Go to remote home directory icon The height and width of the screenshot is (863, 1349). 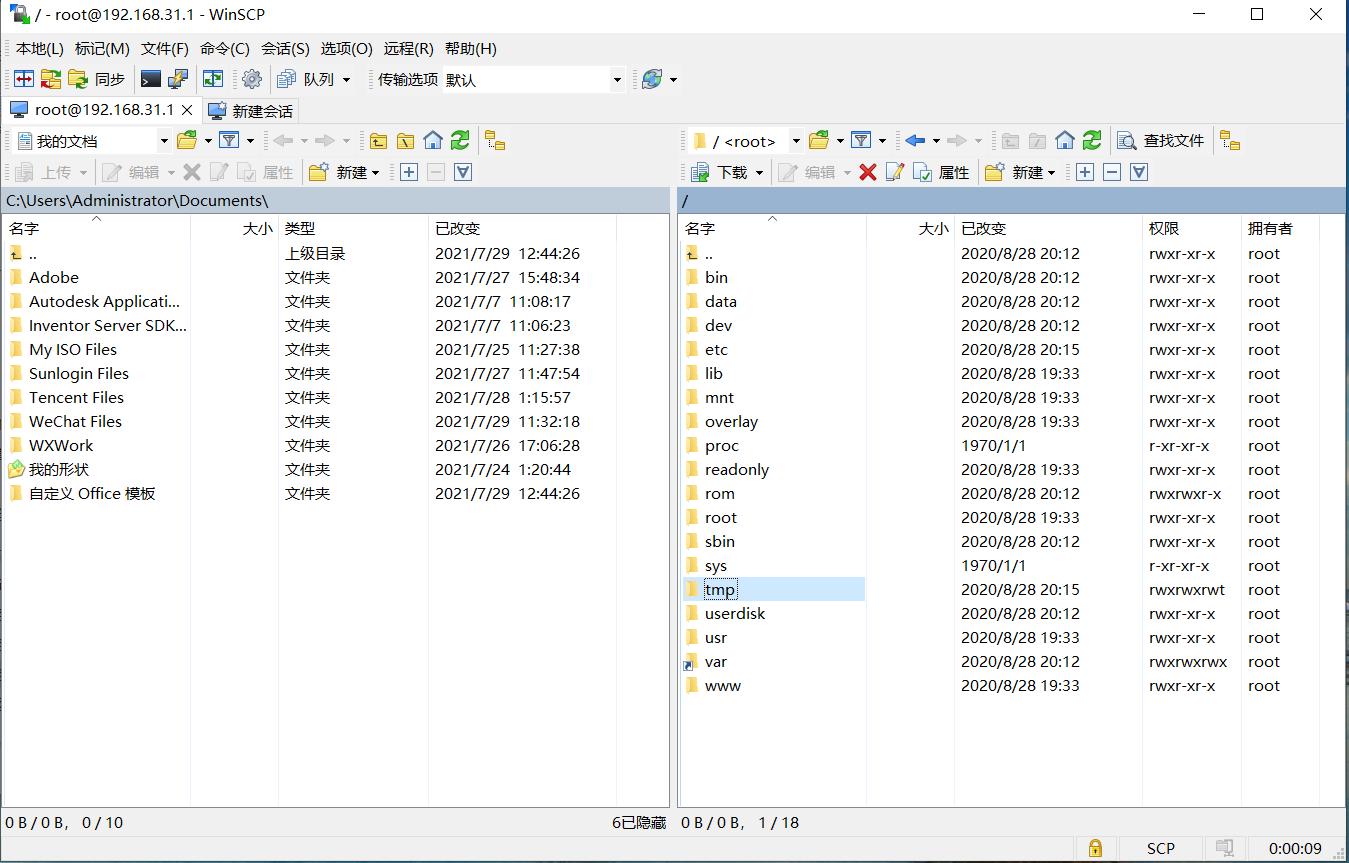coord(1063,140)
